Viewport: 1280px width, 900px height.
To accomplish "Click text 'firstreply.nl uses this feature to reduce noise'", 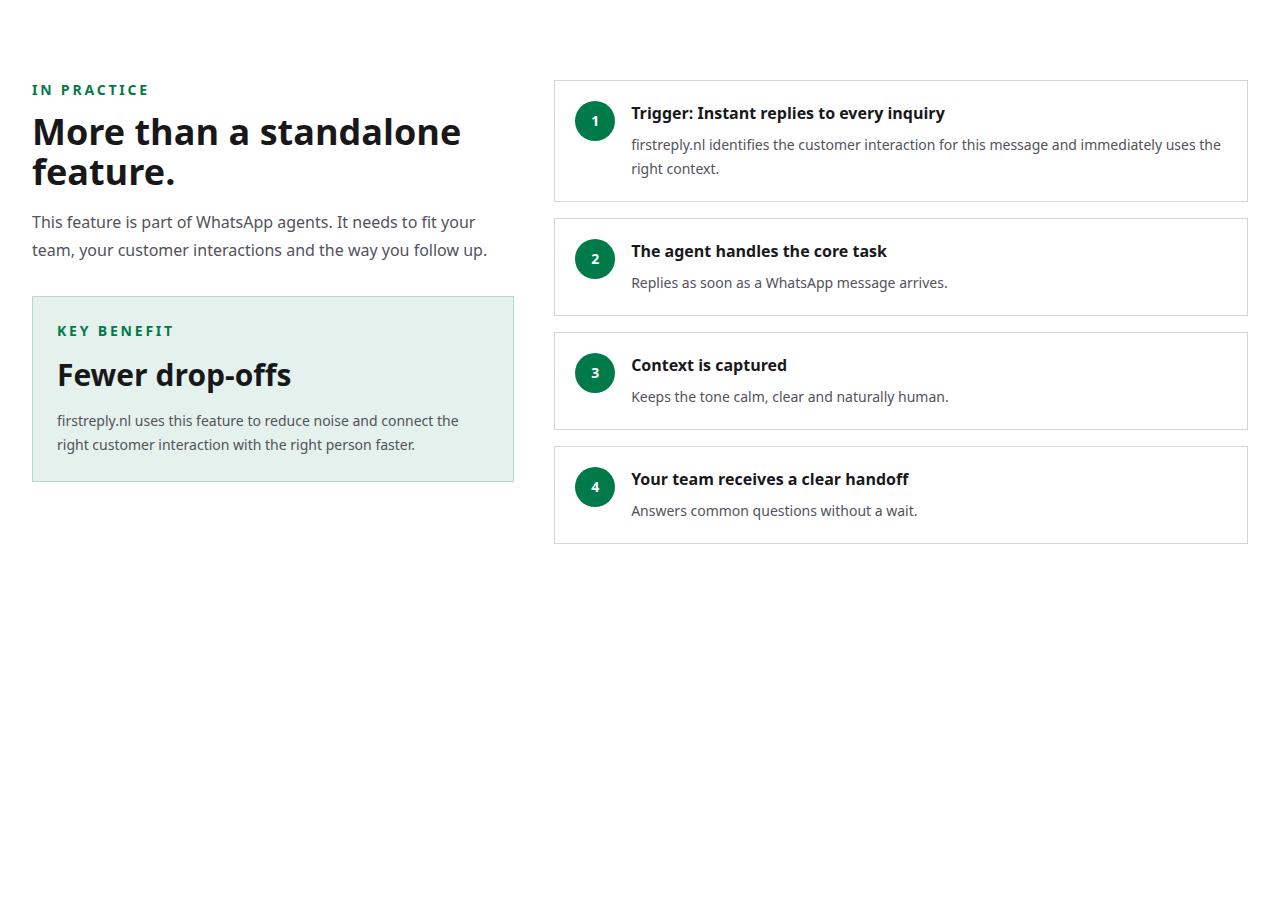I will (x=258, y=433).
